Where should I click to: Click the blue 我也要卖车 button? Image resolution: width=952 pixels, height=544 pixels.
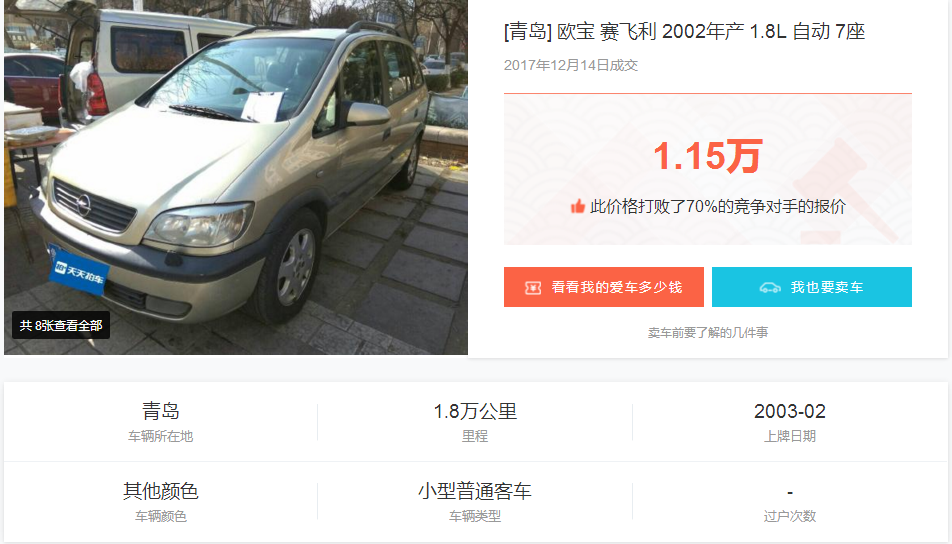[812, 287]
